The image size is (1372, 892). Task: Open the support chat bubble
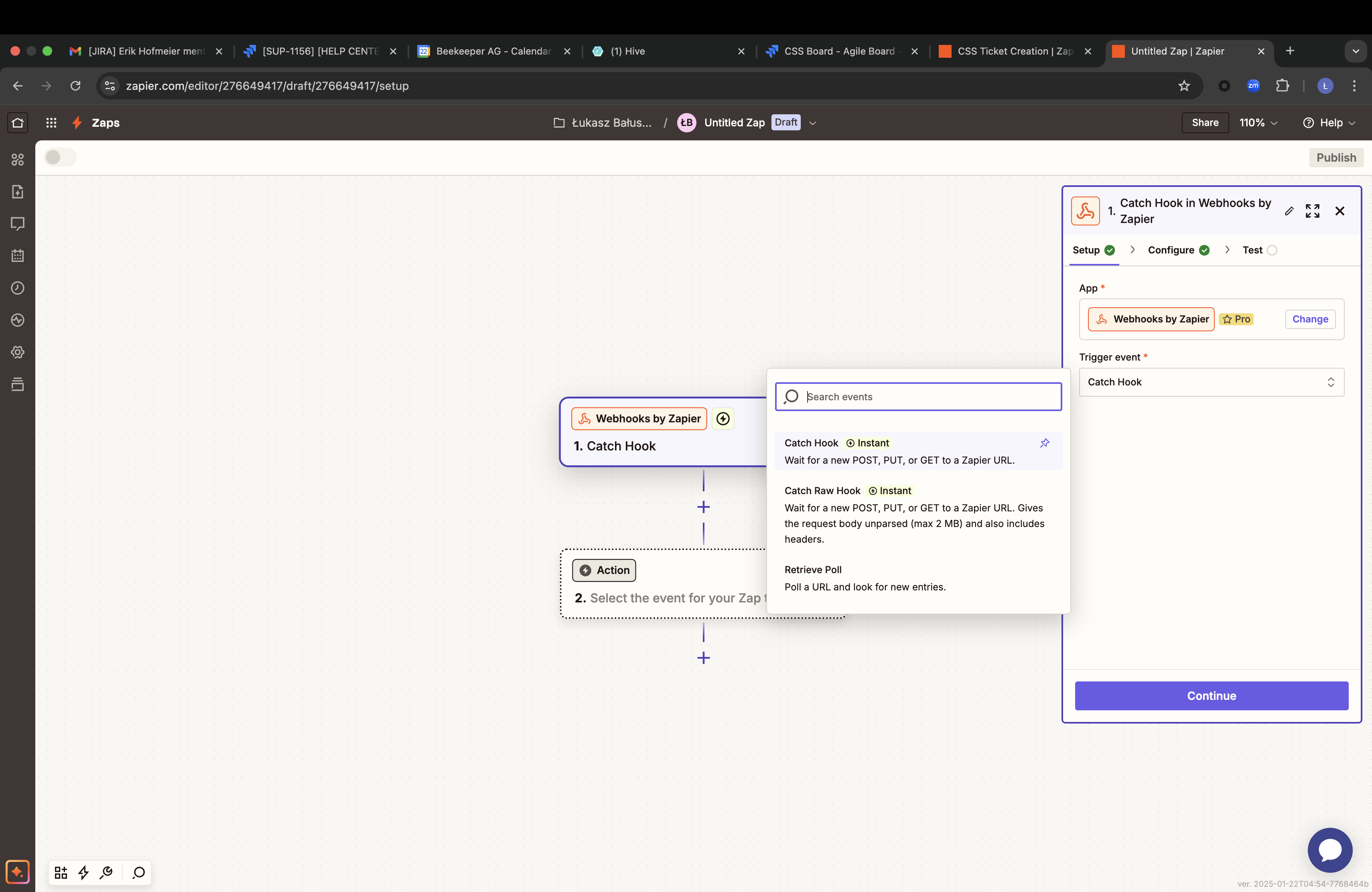click(x=1330, y=850)
